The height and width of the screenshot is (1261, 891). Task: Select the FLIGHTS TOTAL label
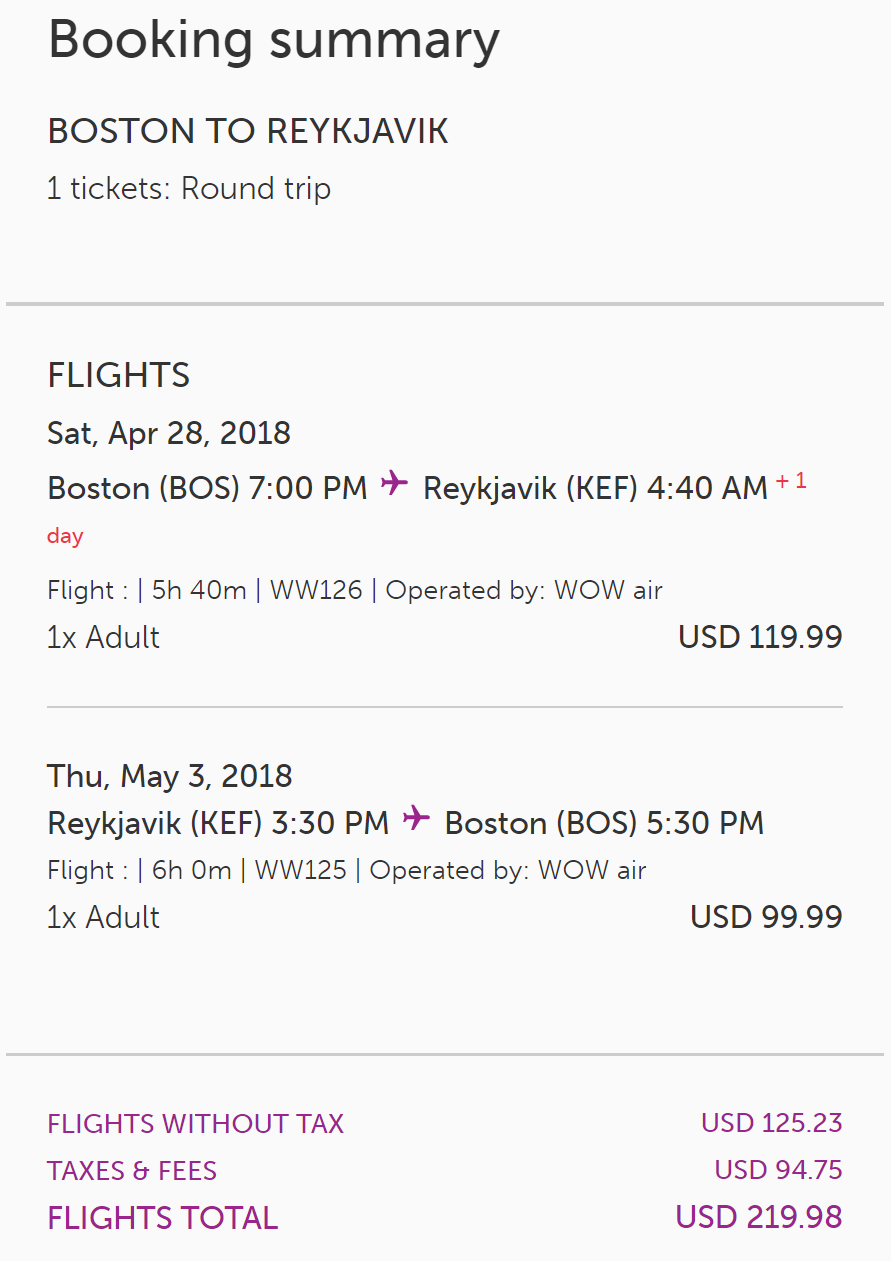[x=163, y=1218]
